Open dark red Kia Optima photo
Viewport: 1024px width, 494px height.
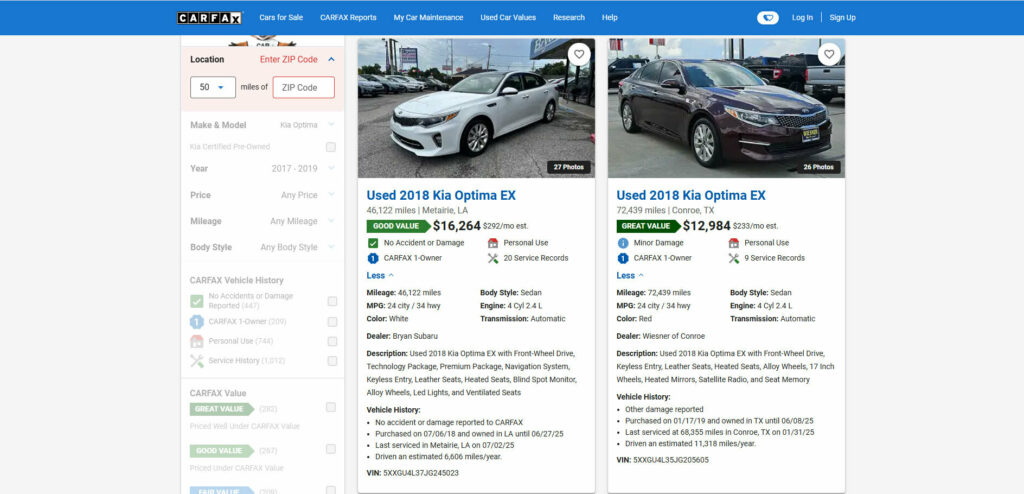(x=726, y=108)
